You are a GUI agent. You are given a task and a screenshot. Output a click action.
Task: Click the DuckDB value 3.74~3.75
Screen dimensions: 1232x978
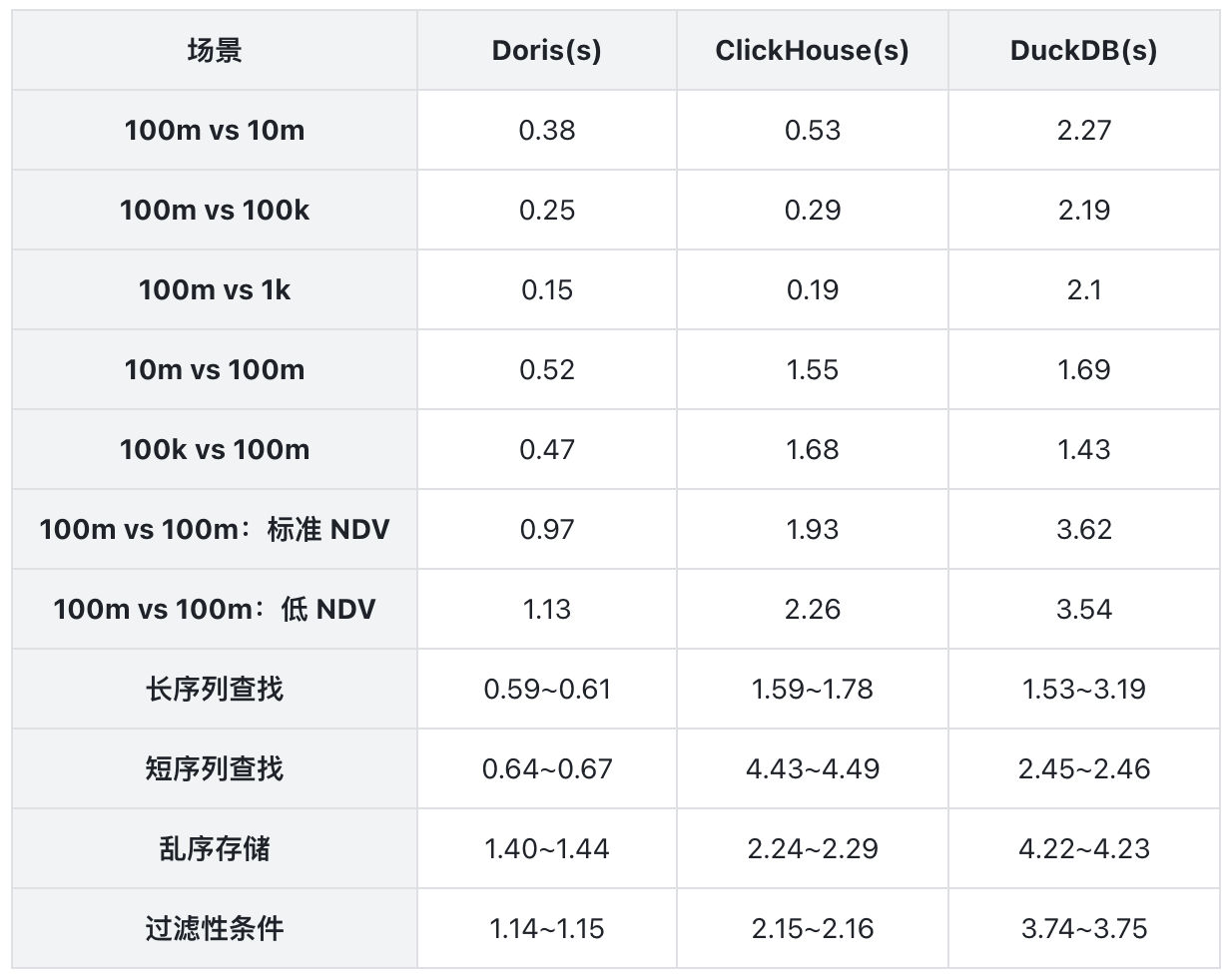[1084, 928]
